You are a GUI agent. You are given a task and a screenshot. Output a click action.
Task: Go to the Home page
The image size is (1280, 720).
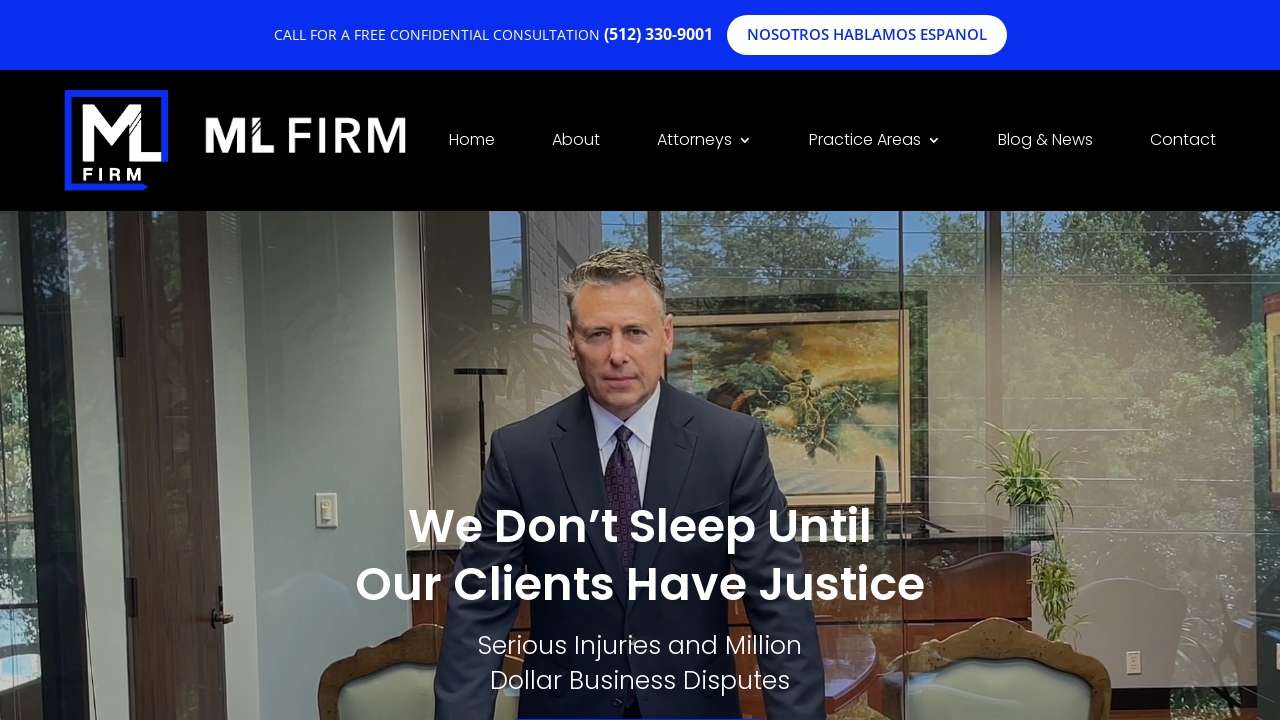click(x=472, y=140)
